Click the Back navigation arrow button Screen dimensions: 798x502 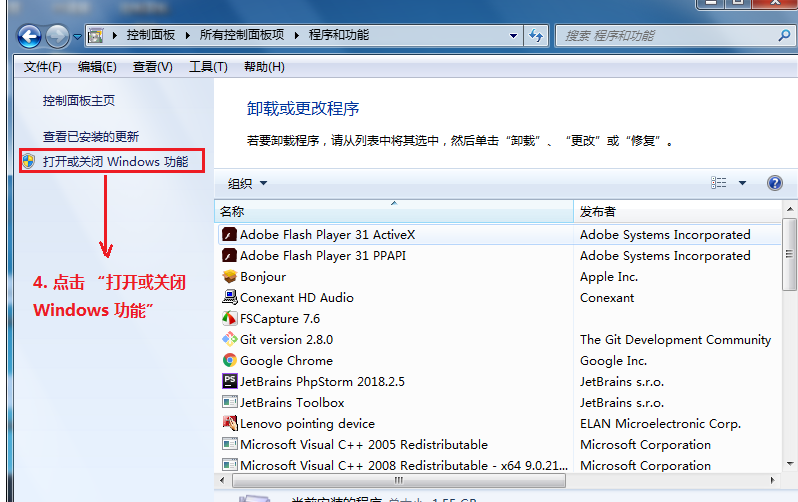pos(30,36)
